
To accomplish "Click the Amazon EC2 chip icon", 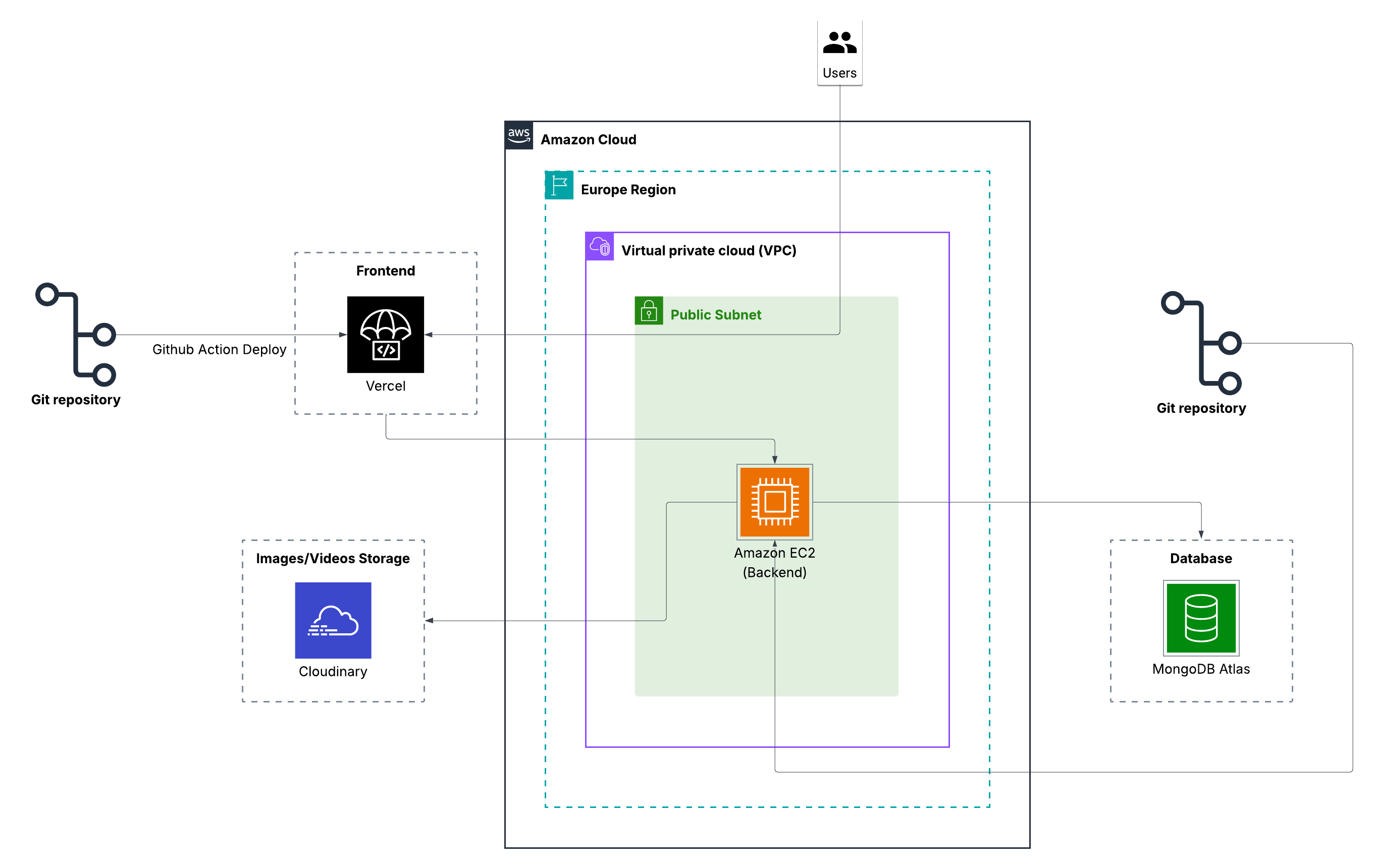I will click(x=774, y=502).
